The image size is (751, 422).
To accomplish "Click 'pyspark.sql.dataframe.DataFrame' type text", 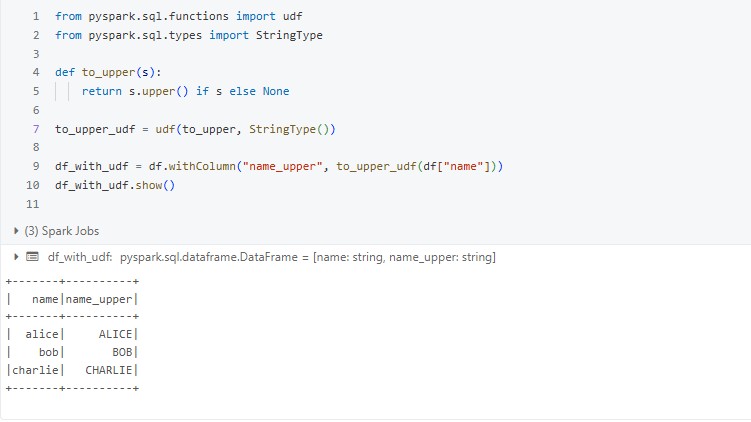I will 209,257.
